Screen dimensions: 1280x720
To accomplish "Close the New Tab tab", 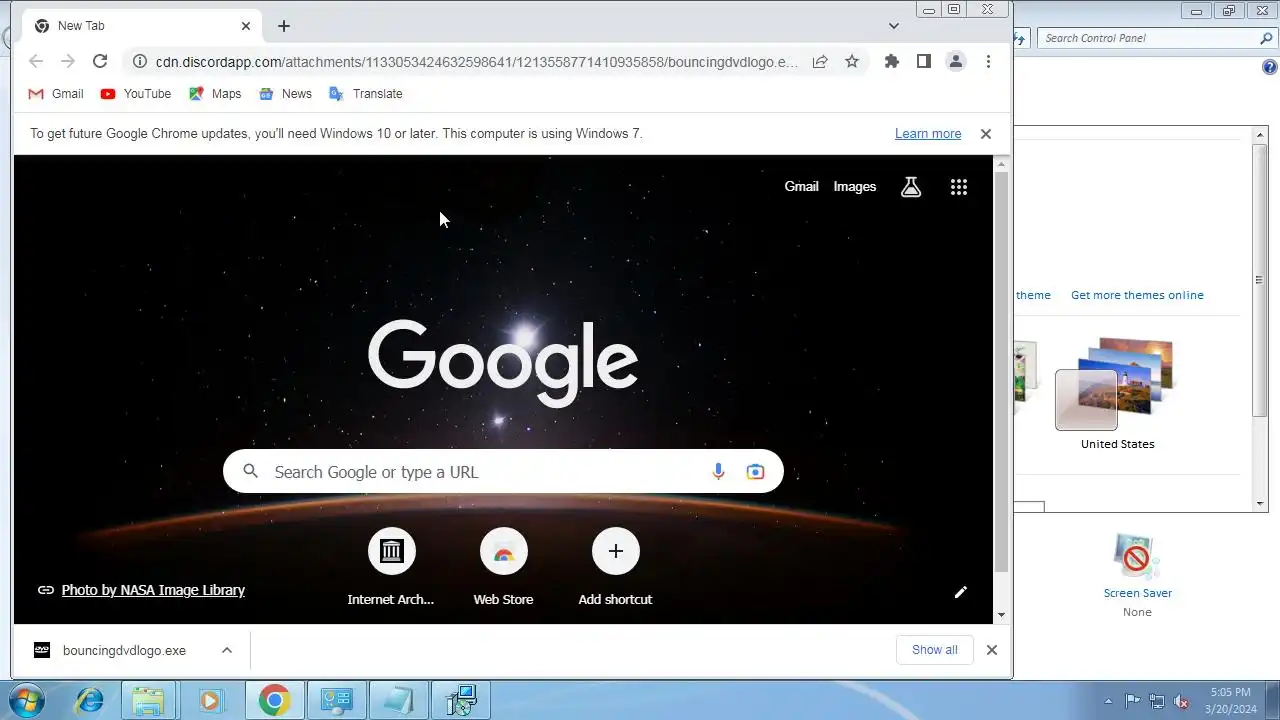I will click(246, 26).
